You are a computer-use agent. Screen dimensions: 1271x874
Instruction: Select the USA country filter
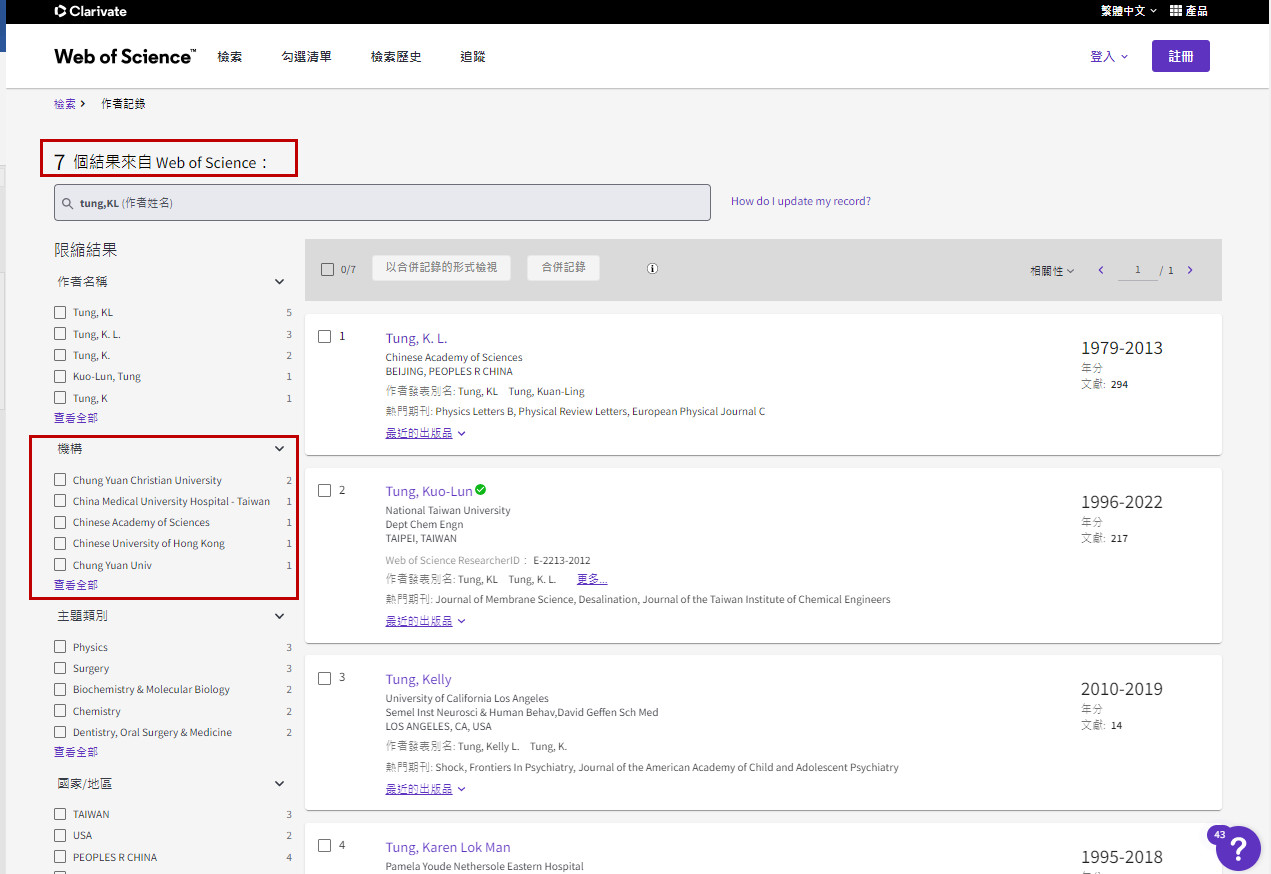click(x=60, y=835)
